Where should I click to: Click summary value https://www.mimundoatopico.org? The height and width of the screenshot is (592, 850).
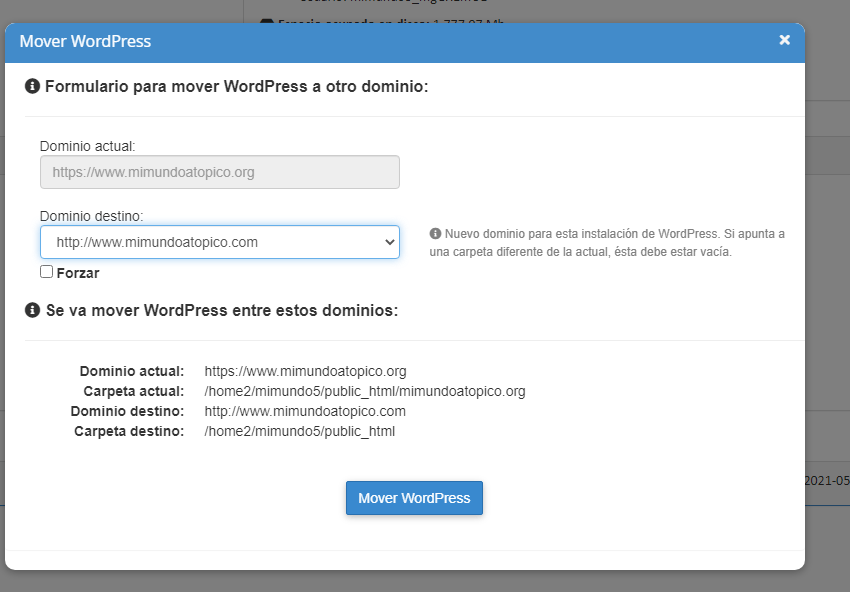(305, 371)
